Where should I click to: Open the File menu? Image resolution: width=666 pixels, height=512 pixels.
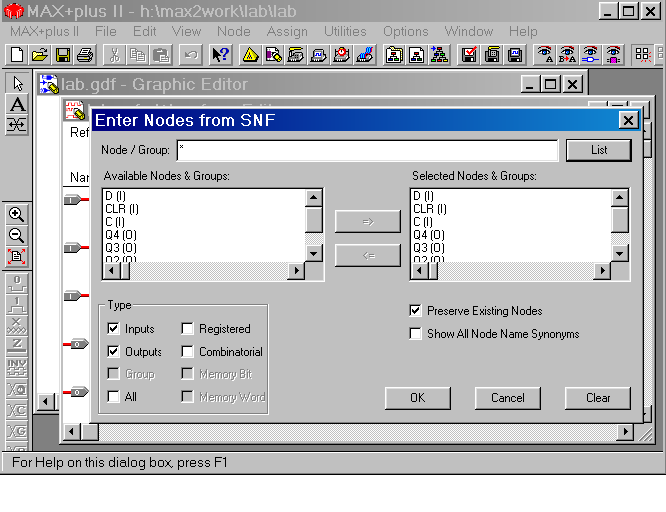point(105,31)
